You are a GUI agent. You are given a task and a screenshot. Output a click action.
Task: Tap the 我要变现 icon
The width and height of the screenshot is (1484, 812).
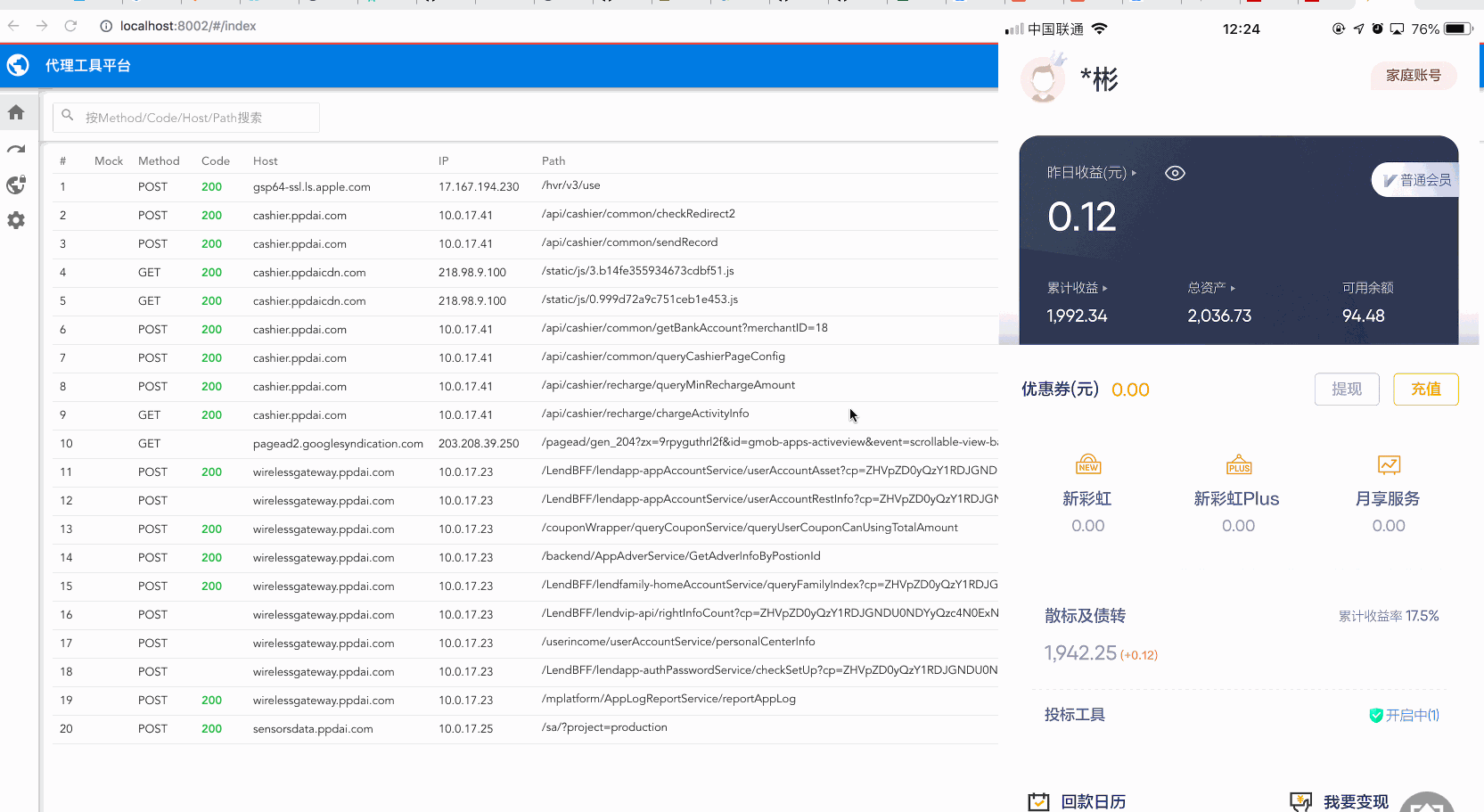click(x=1301, y=801)
